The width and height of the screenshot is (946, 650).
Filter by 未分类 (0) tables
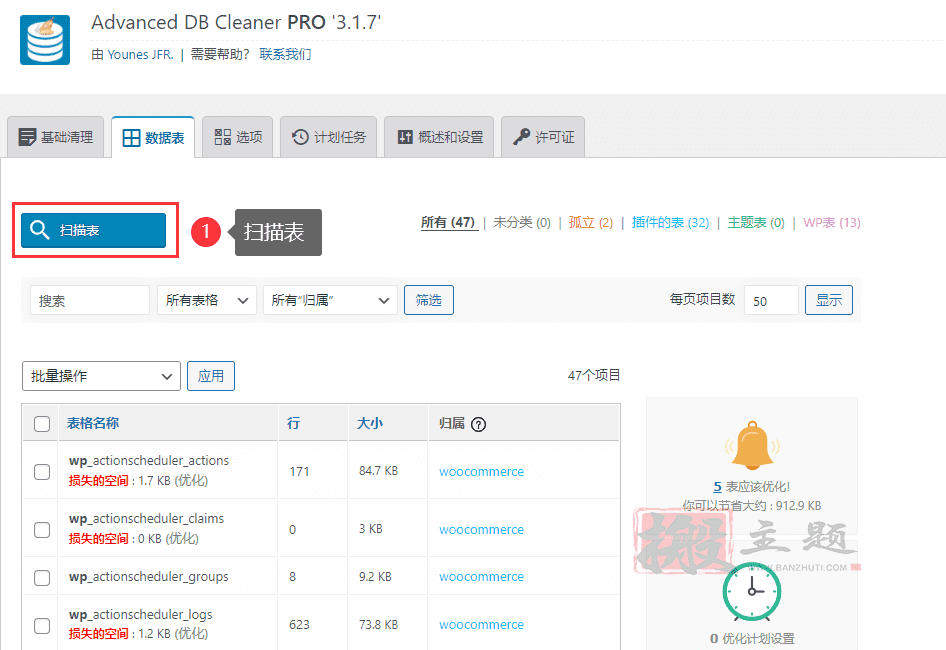pos(522,222)
